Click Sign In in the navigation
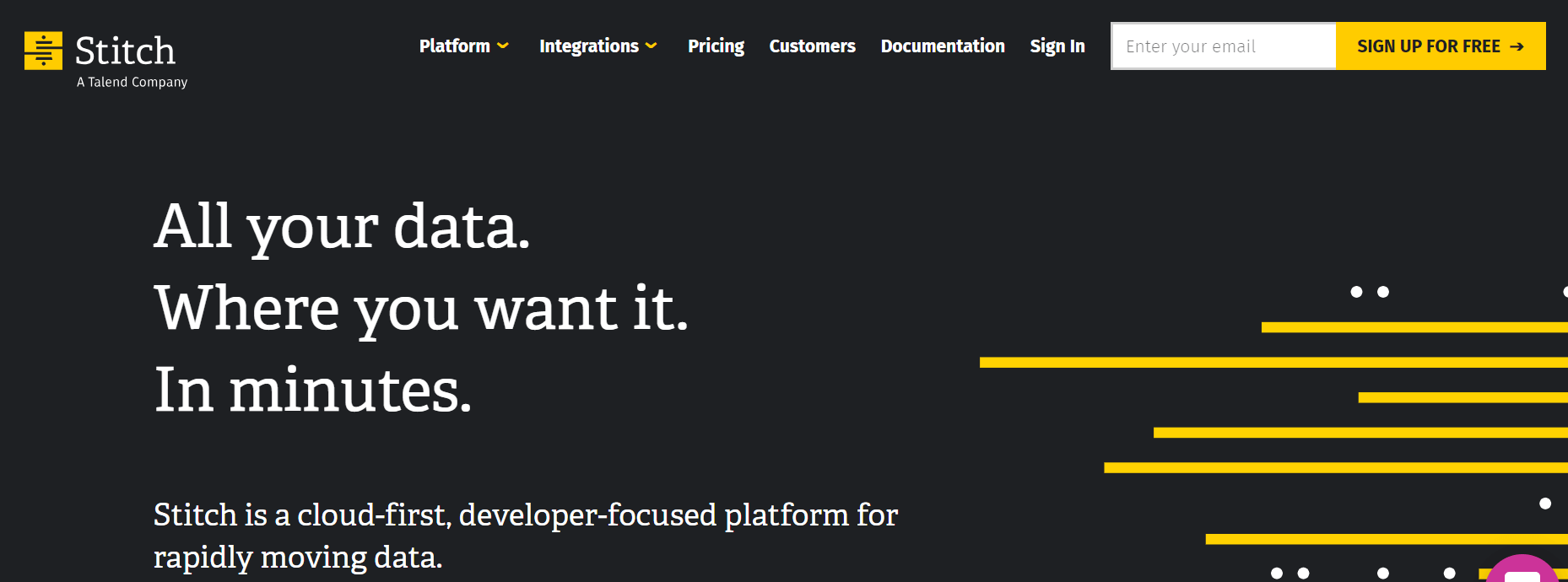The image size is (1568, 582). [x=1057, y=46]
